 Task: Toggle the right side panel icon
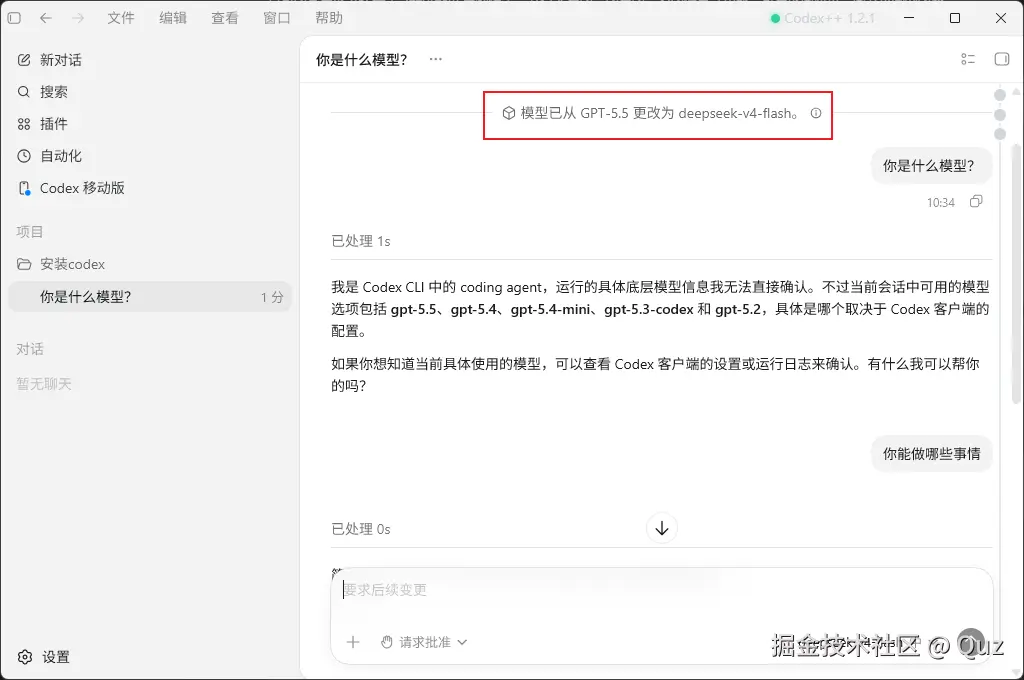point(1002,59)
